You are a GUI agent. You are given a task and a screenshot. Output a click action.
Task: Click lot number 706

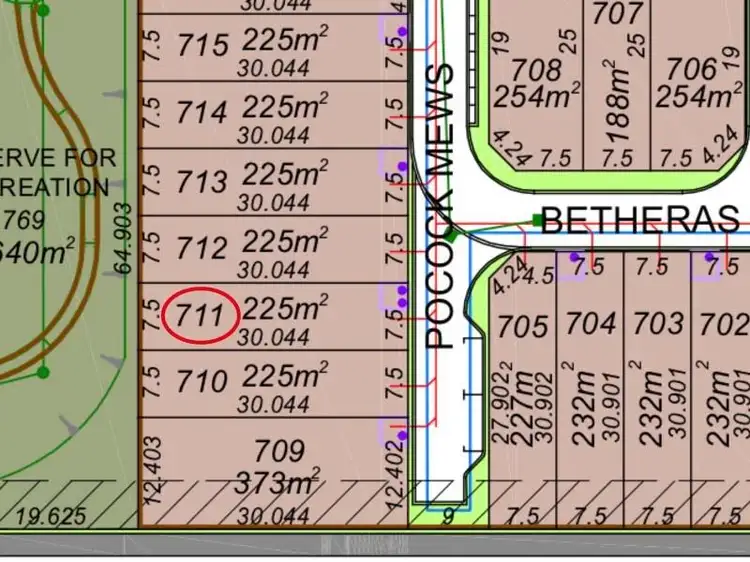tap(692, 68)
